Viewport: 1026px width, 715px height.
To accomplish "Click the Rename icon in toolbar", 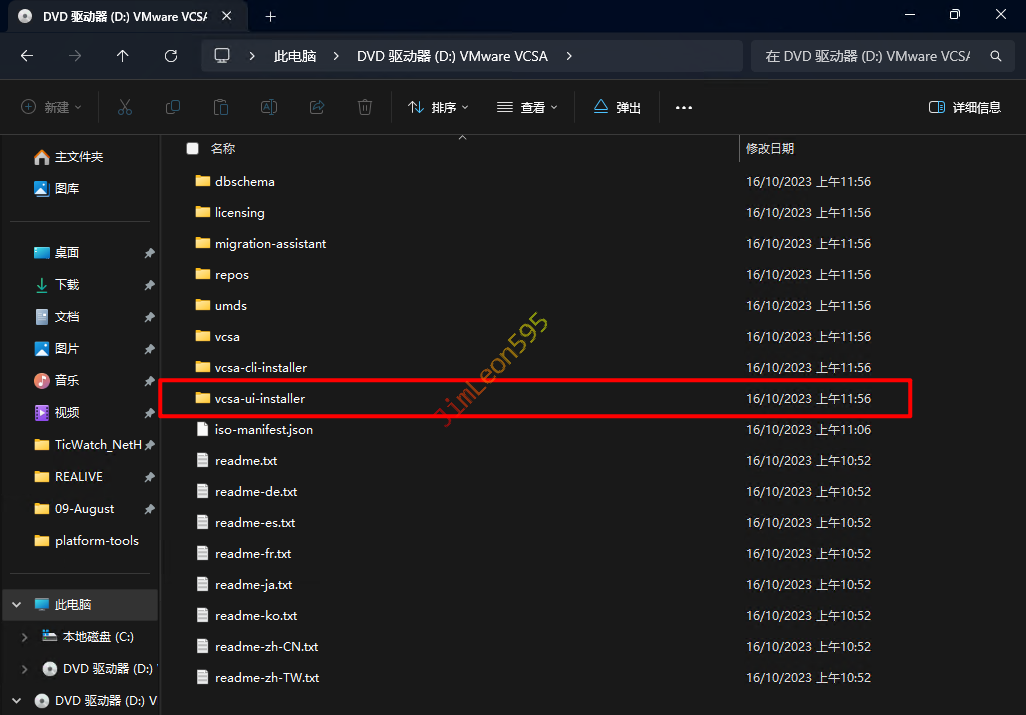I will [269, 107].
